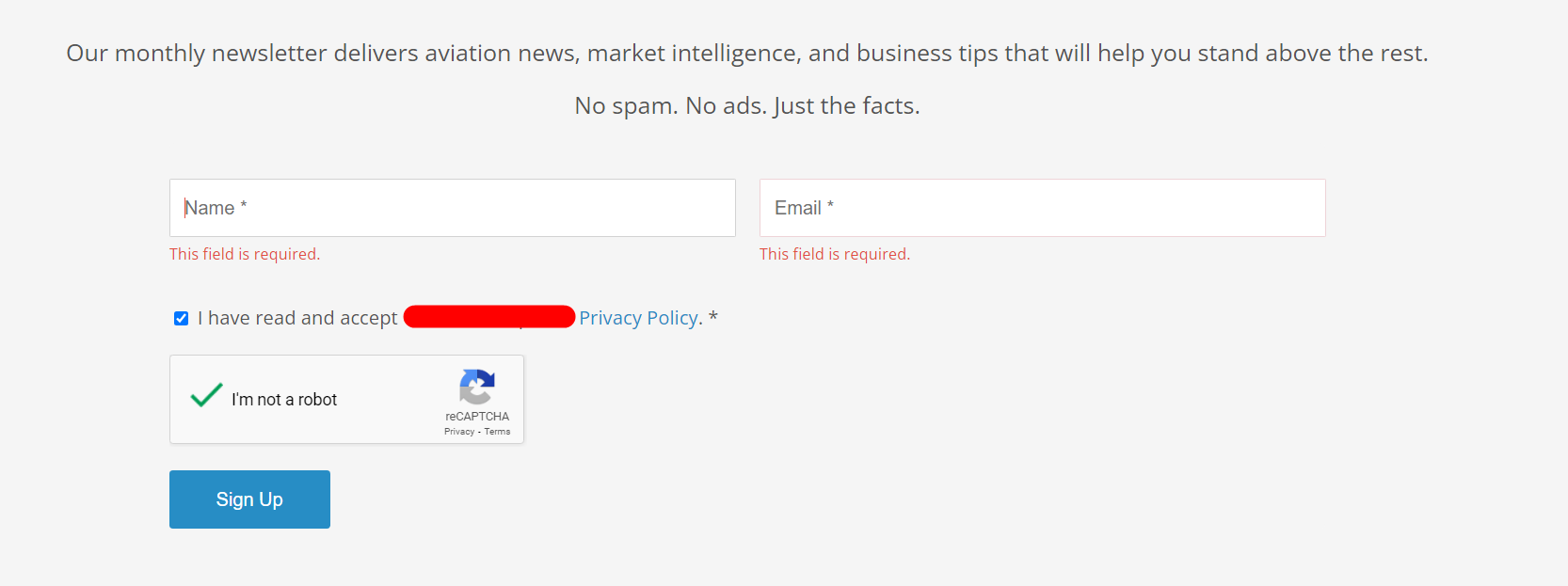Open reCAPTCHA Privacy link in widget
Screen dimensions: 1568x586
pos(459,432)
